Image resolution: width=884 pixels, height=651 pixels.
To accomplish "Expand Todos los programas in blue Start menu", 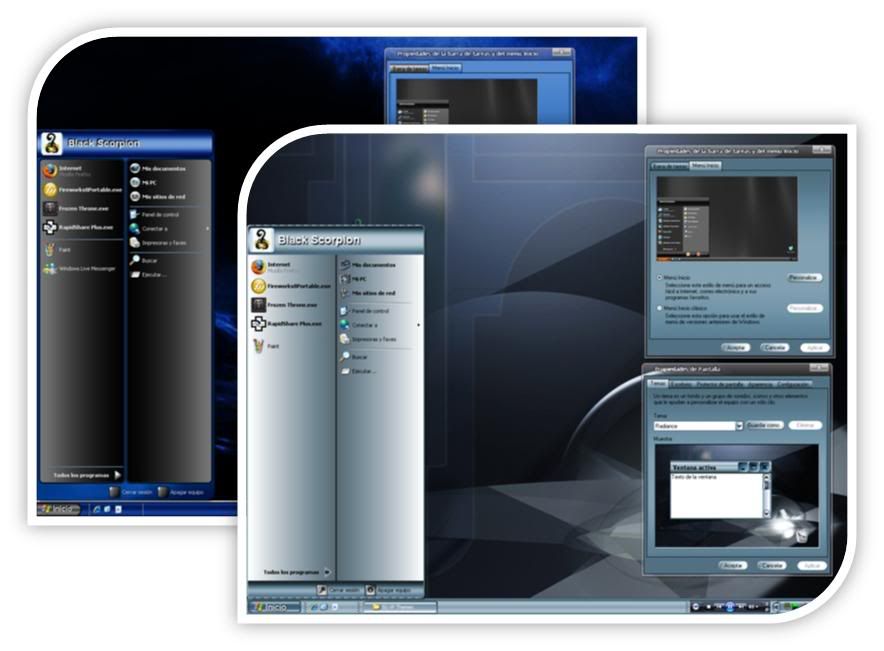I will tap(87, 475).
